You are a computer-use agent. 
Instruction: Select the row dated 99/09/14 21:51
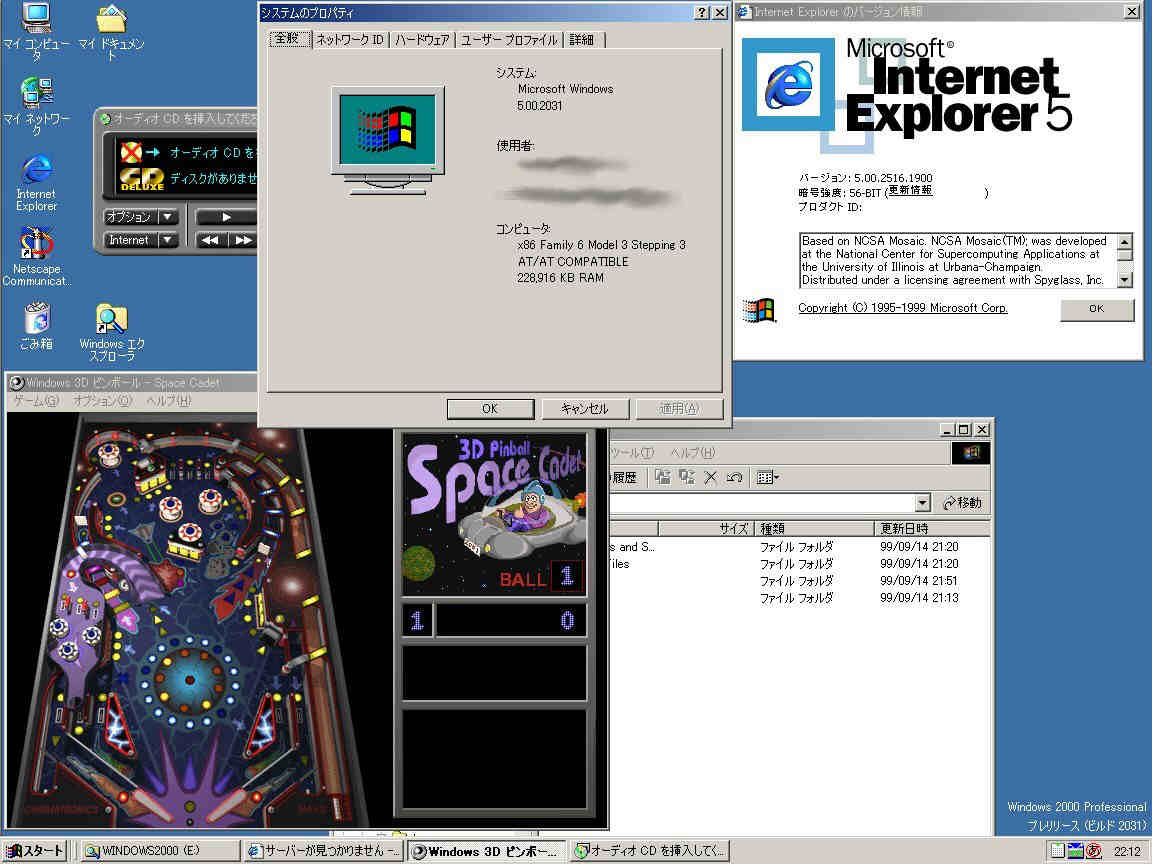coord(799,580)
